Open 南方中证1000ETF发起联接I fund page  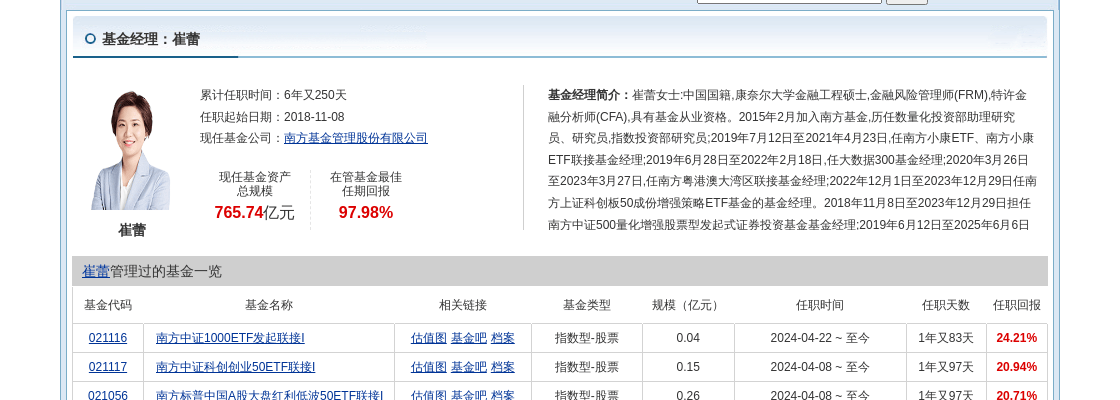230,338
